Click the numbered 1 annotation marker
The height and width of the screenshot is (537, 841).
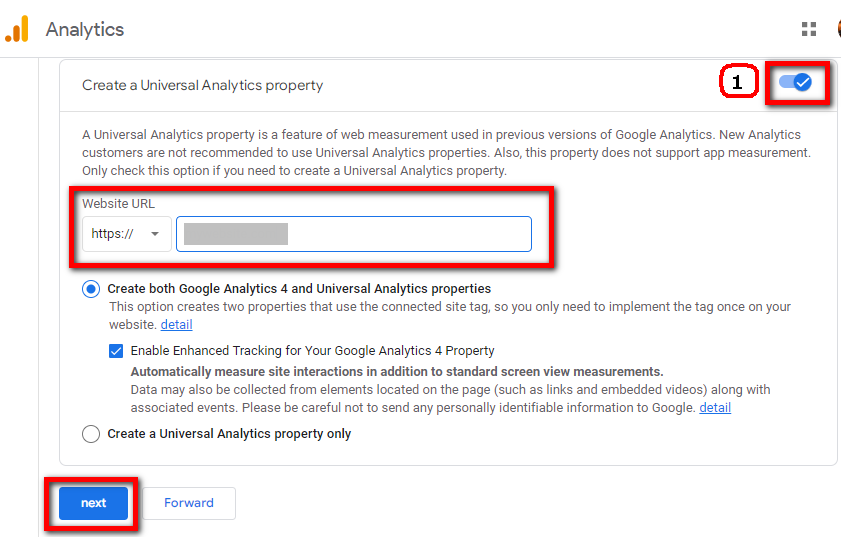coord(738,83)
